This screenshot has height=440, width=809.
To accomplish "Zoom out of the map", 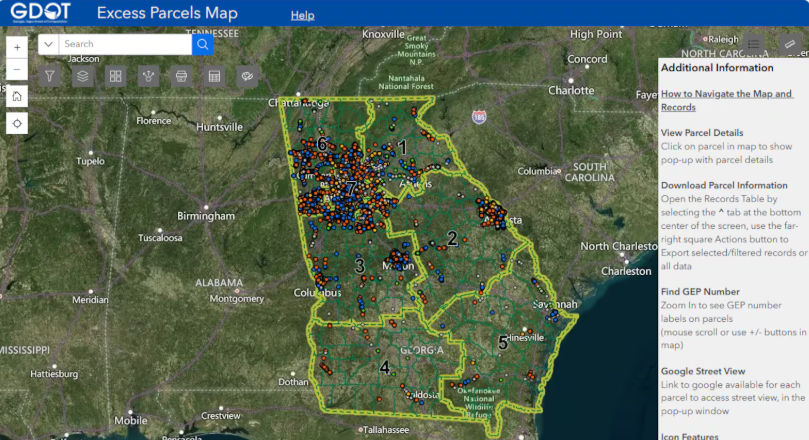I will coord(17,70).
